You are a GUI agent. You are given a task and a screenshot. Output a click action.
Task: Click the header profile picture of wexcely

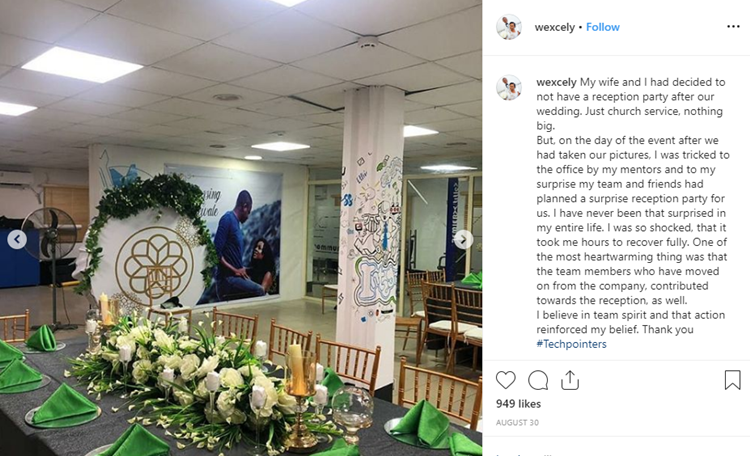(508, 27)
